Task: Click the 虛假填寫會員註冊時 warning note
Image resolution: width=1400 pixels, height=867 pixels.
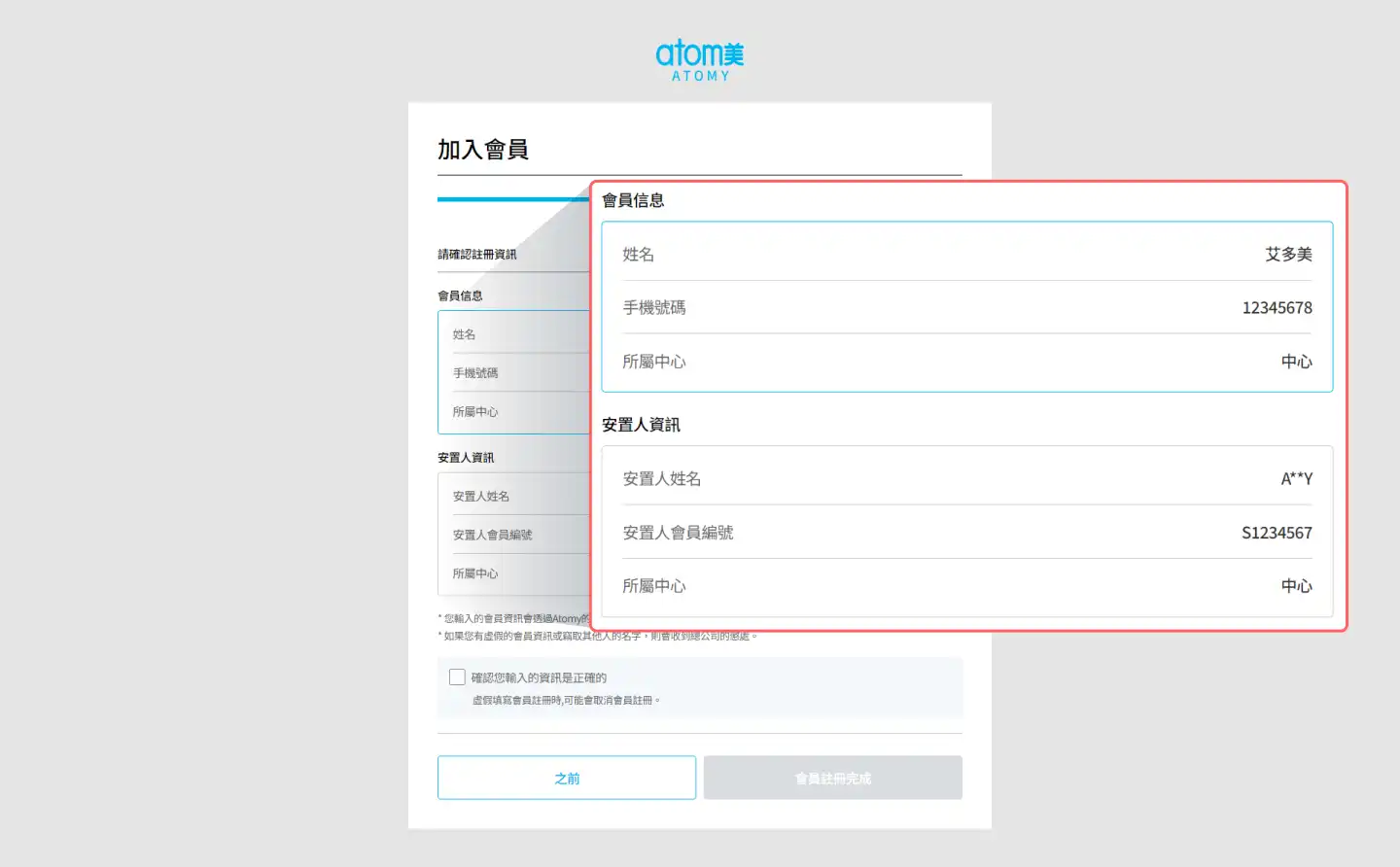Action: coord(565,700)
